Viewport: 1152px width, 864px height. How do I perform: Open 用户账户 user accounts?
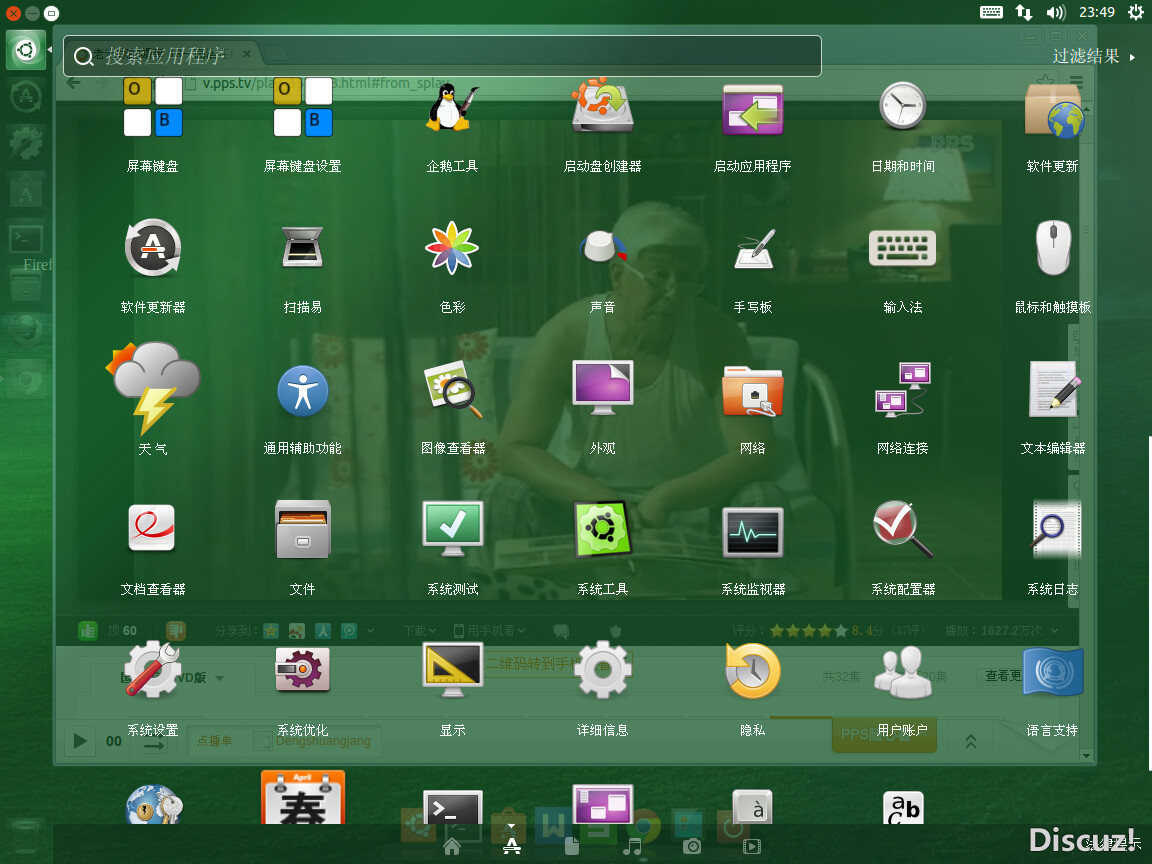coord(904,673)
